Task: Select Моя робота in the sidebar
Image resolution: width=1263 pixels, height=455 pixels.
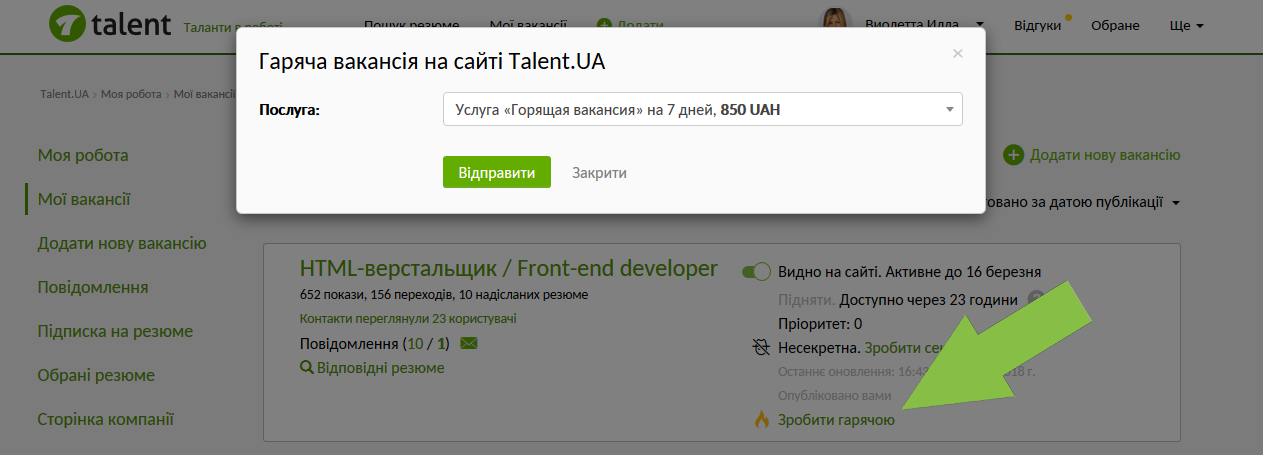Action: pyautogui.click(x=83, y=155)
